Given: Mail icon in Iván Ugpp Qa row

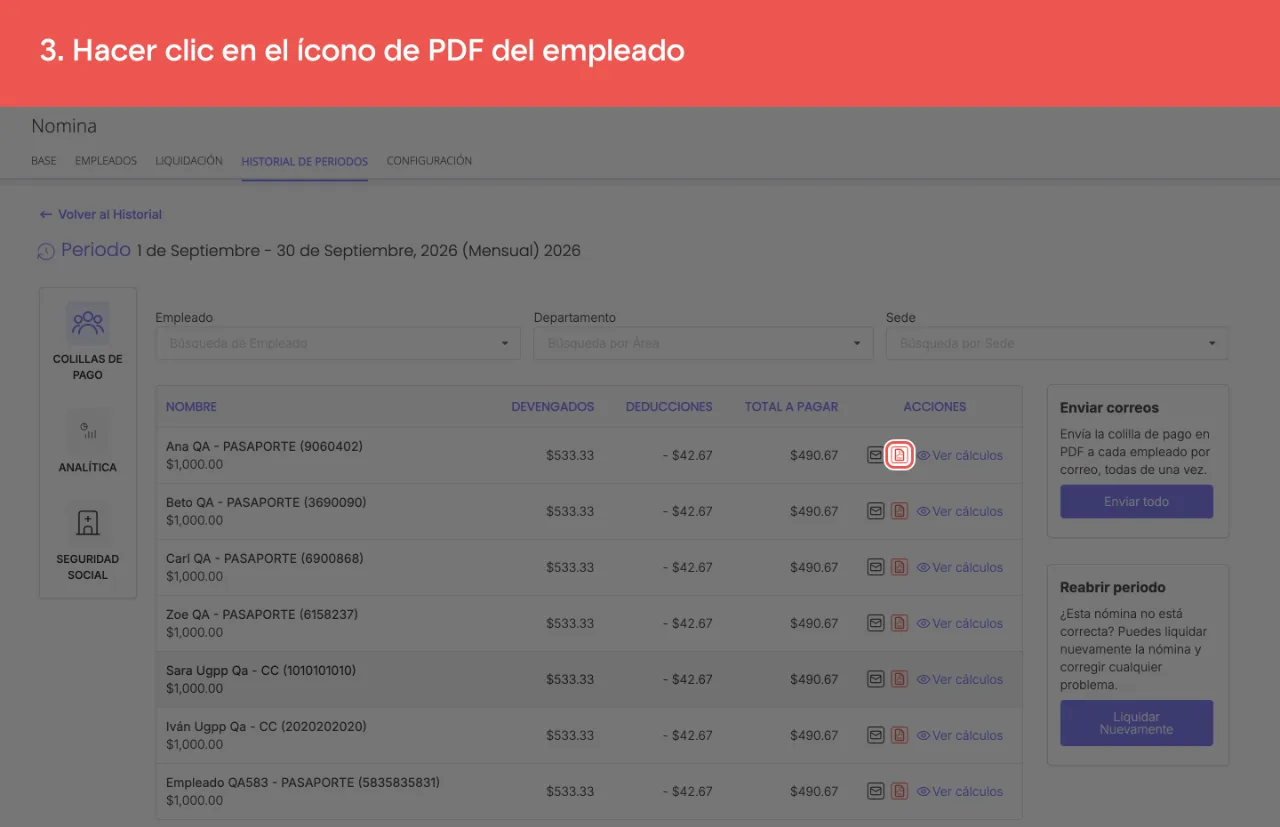Looking at the screenshot, I should coord(876,735).
